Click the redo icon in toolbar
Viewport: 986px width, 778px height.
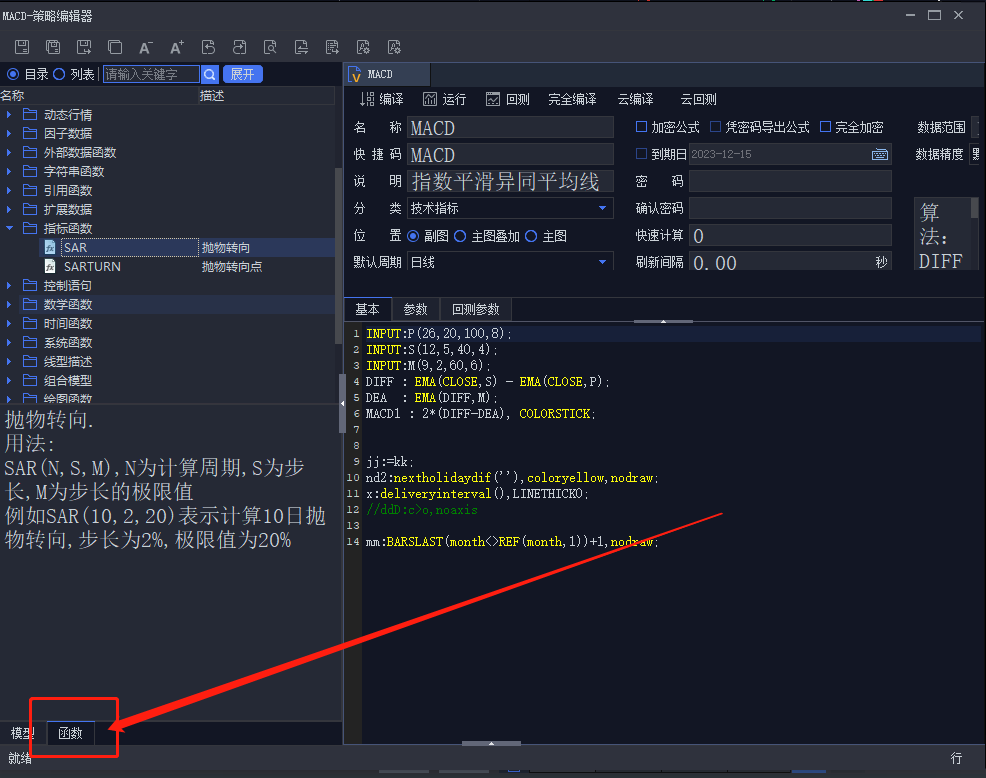tap(239, 47)
